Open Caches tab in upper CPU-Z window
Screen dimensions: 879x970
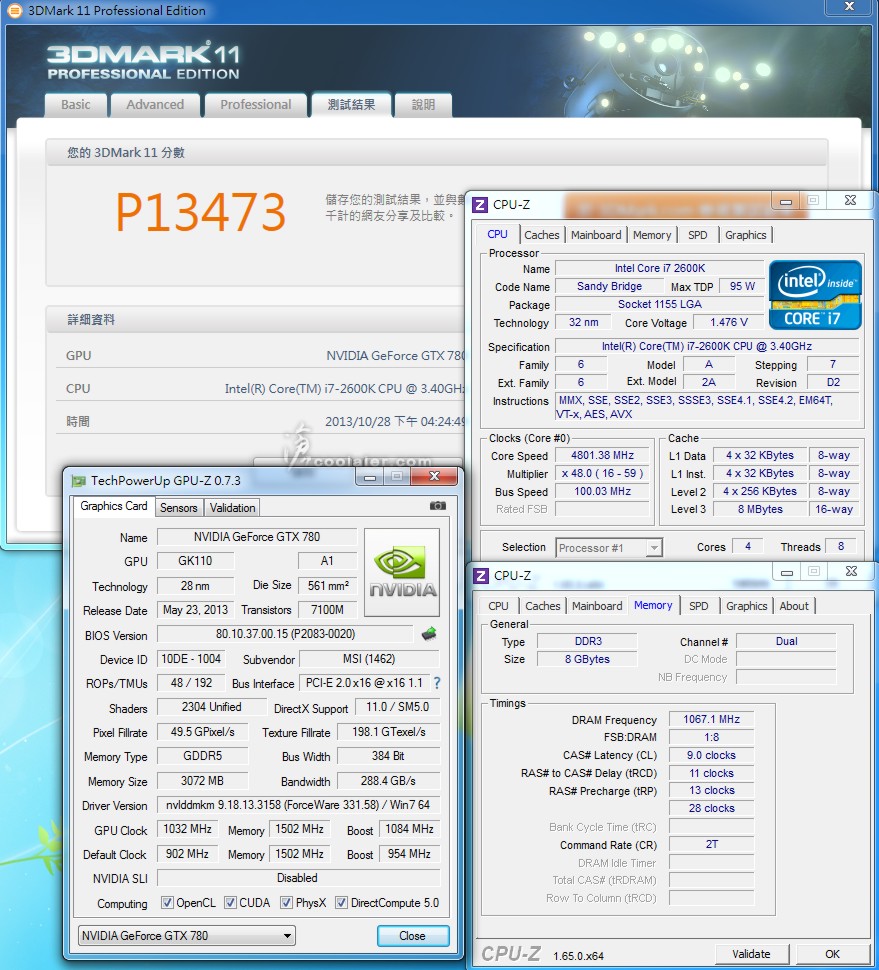[541, 235]
